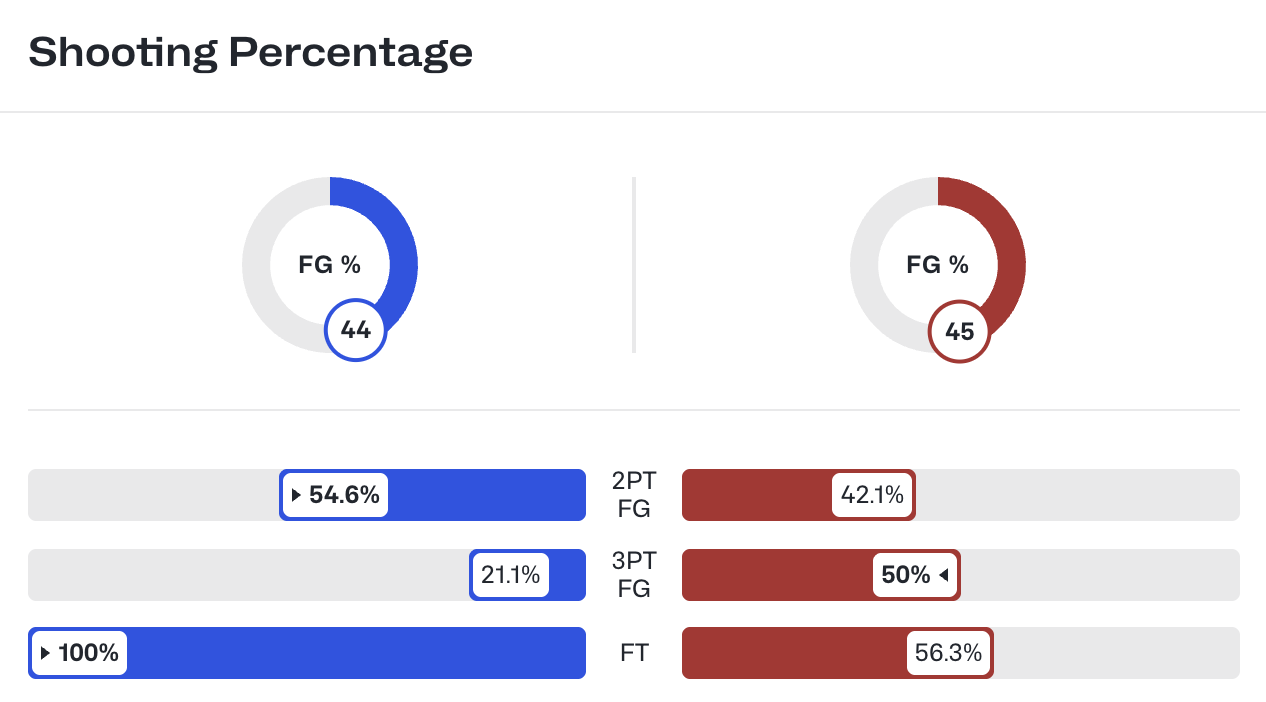Click the blue 21.1% value label
This screenshot has width=1266, height=702.
click(510, 575)
